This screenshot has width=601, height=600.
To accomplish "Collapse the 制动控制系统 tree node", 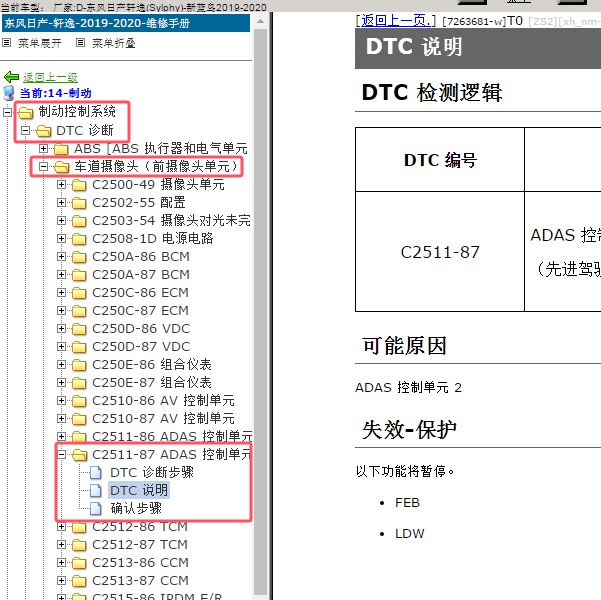I will [x=7, y=112].
